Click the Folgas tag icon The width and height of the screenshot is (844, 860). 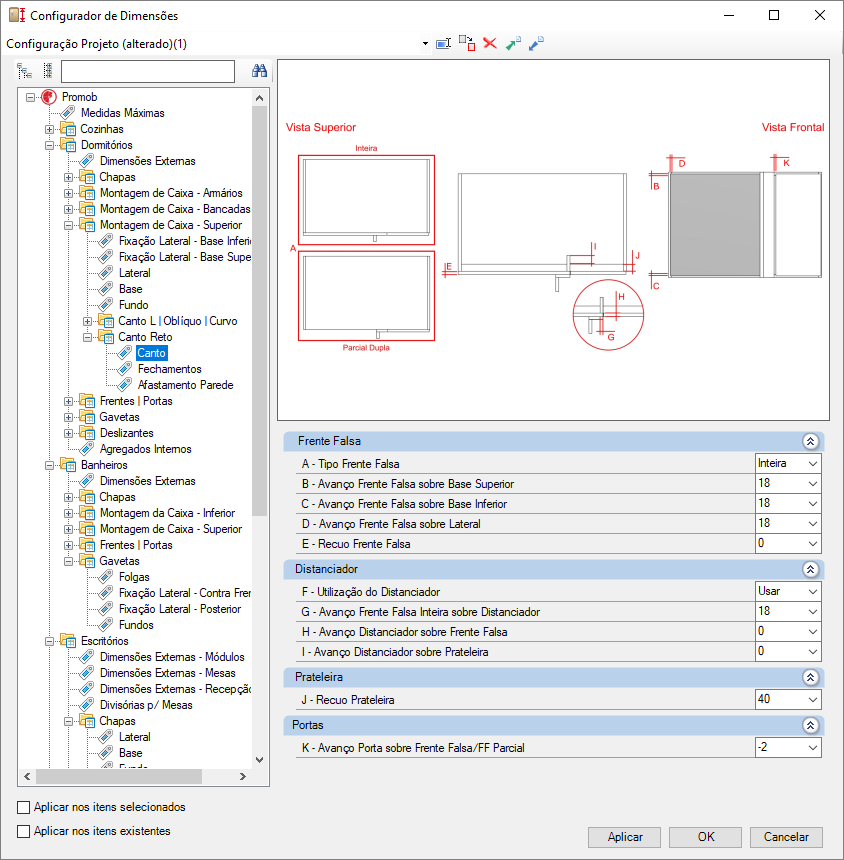[x=106, y=577]
